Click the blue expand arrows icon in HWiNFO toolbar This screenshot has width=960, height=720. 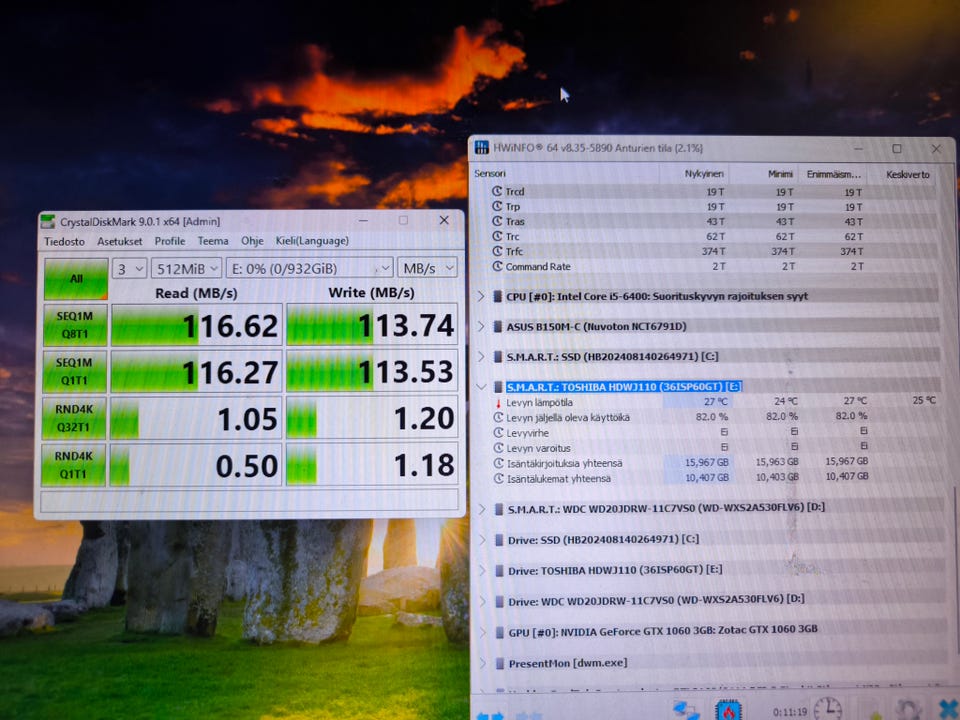490,715
